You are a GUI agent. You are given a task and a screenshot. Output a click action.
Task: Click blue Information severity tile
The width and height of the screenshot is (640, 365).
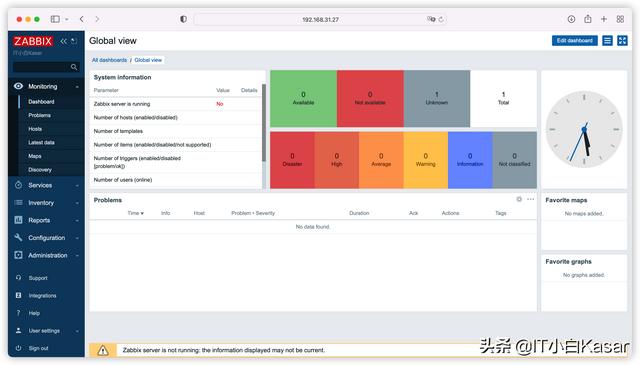tap(470, 160)
